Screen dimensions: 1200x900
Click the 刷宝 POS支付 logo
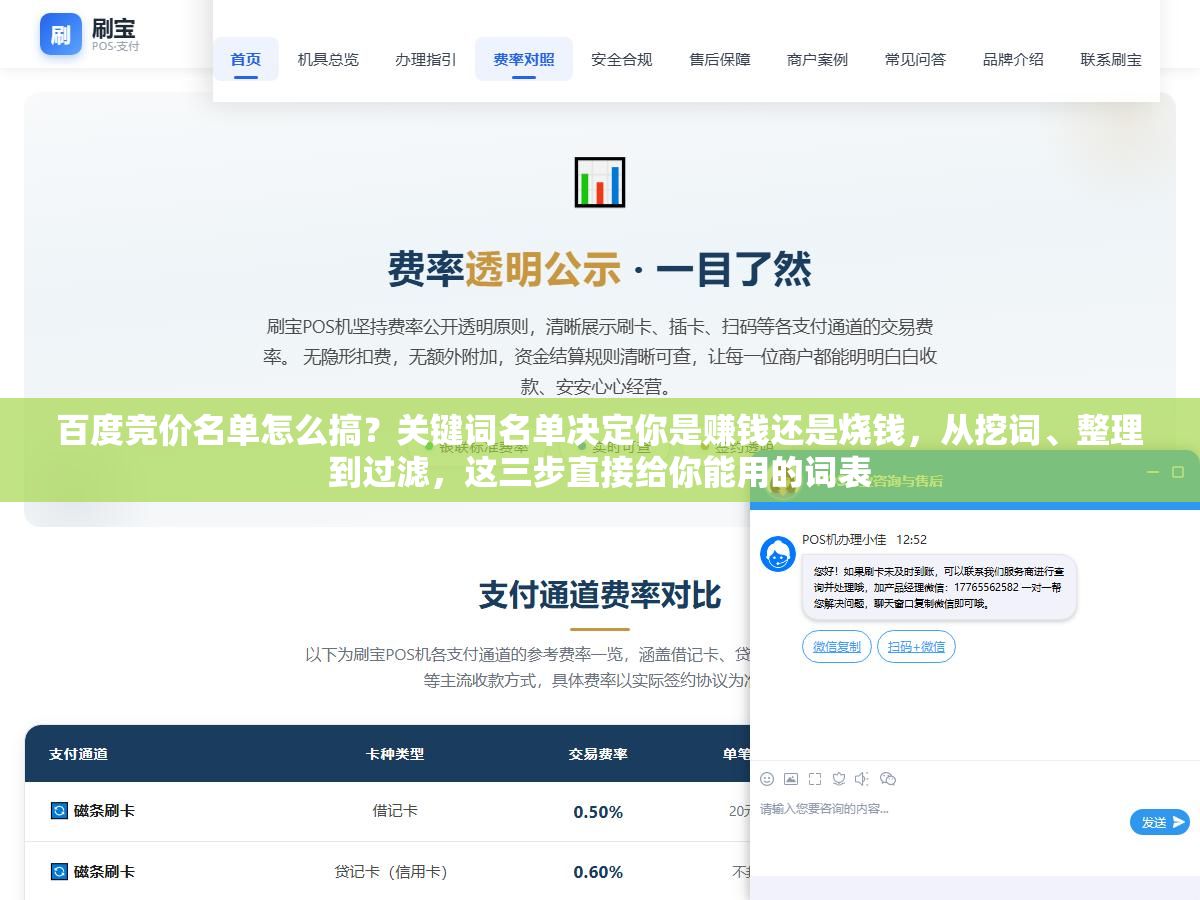[x=90, y=34]
